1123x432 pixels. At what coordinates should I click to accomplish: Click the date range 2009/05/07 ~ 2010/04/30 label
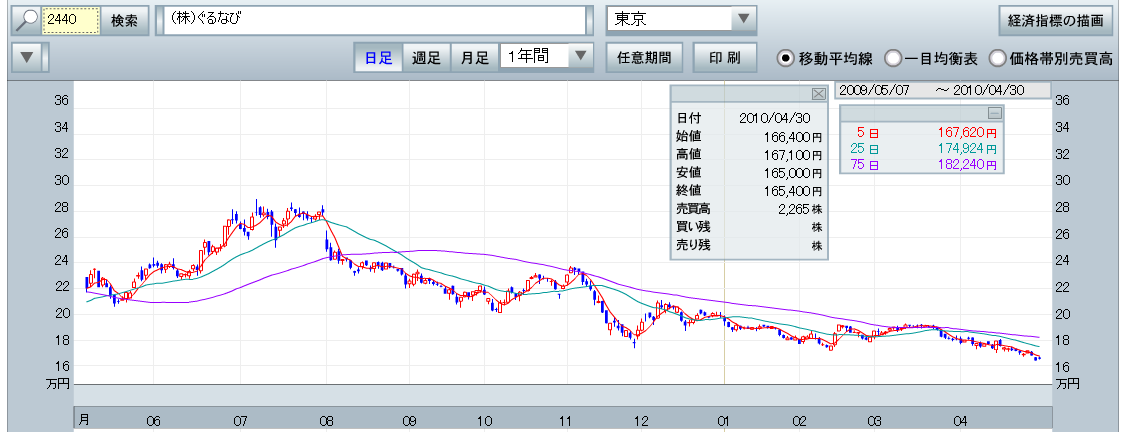942,90
